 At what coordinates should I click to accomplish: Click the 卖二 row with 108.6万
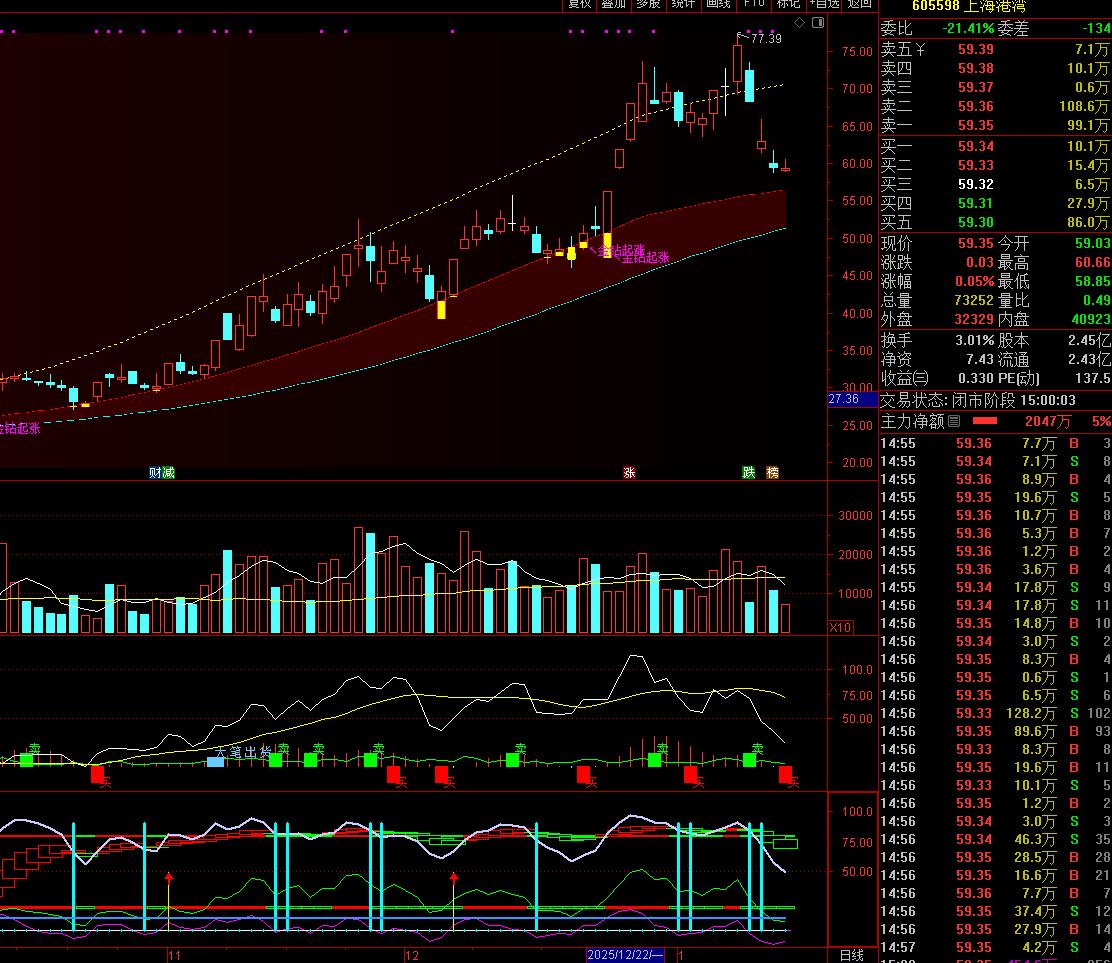coord(995,106)
